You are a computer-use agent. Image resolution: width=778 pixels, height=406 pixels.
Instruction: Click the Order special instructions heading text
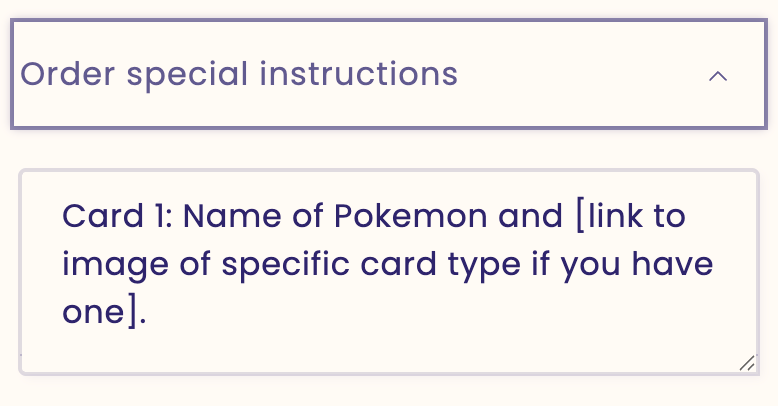[x=239, y=75]
